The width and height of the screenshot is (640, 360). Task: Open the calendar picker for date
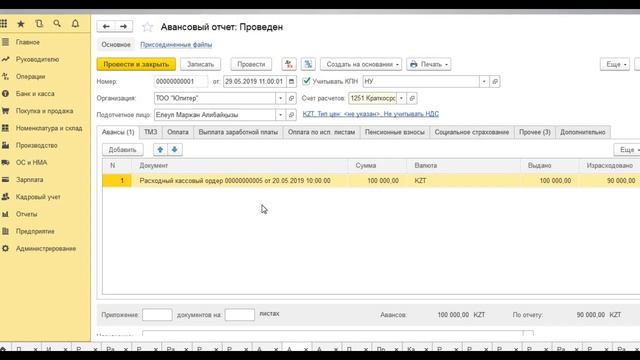tap(291, 81)
